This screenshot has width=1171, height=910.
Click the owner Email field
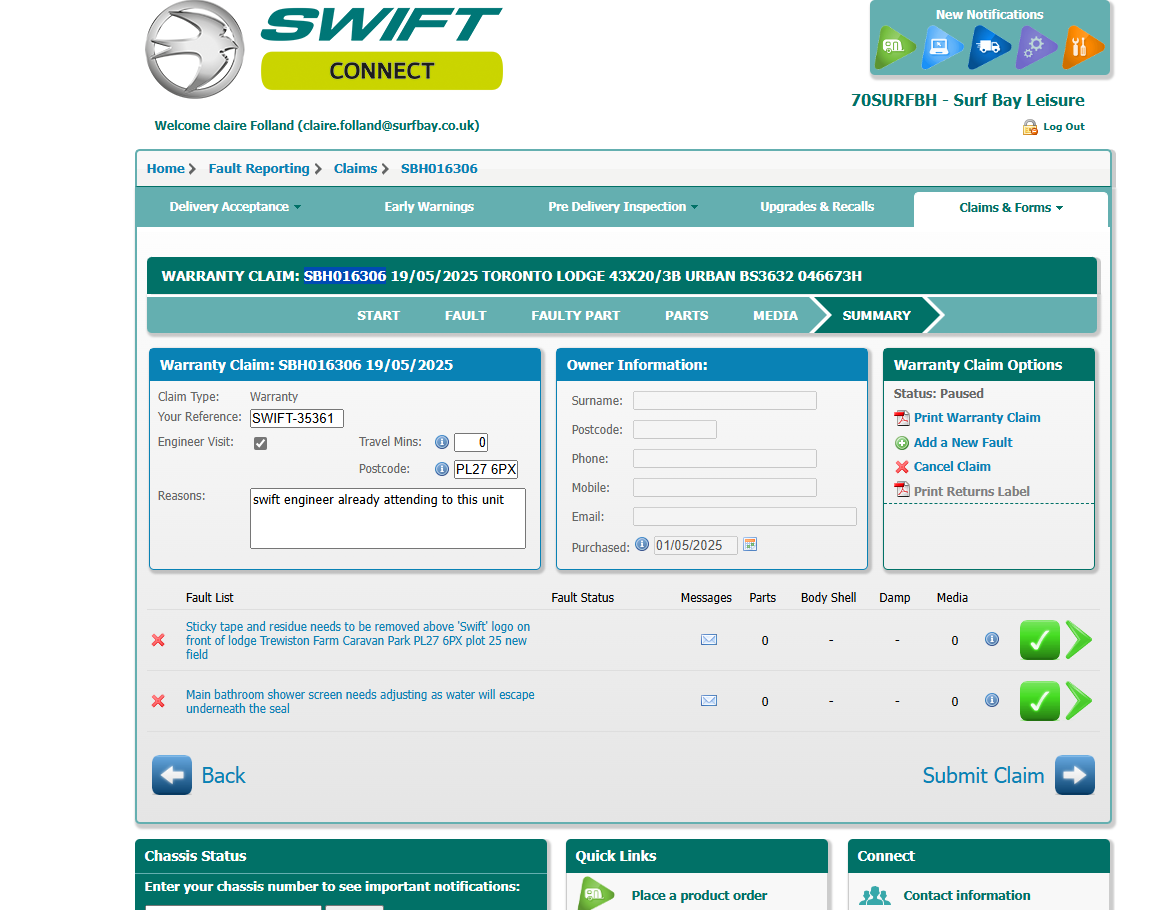tap(745, 517)
